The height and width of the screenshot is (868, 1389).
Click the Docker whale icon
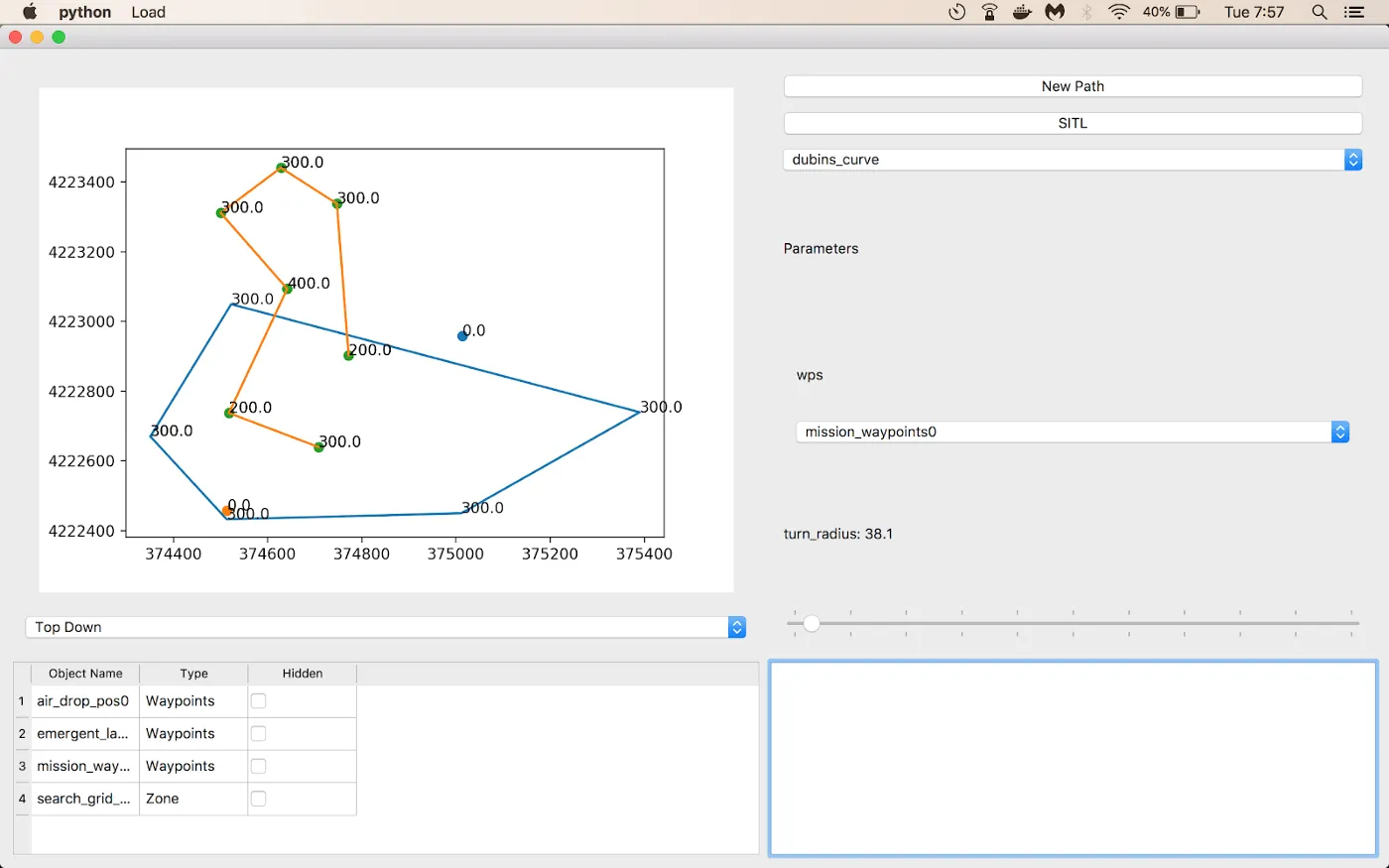click(1022, 12)
